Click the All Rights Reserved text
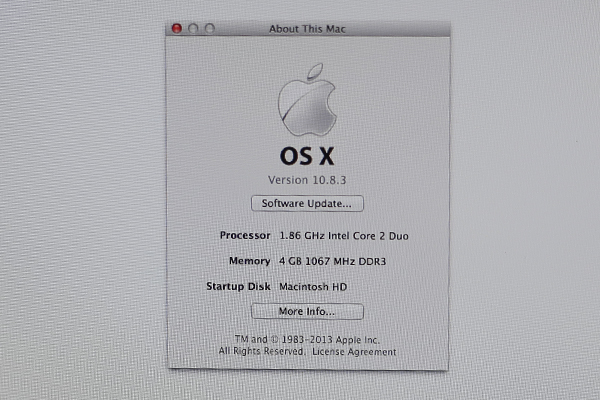Screen dimensions: 600x400 262,351
